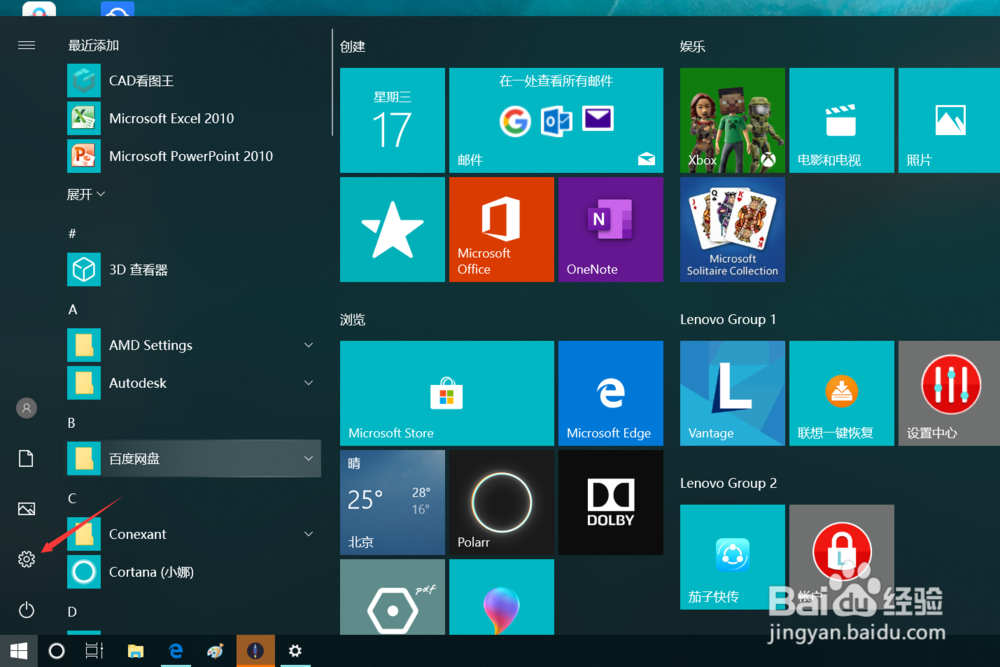1000x667 pixels.
Task: Launch the Lenovo Vantage tile
Action: (732, 393)
